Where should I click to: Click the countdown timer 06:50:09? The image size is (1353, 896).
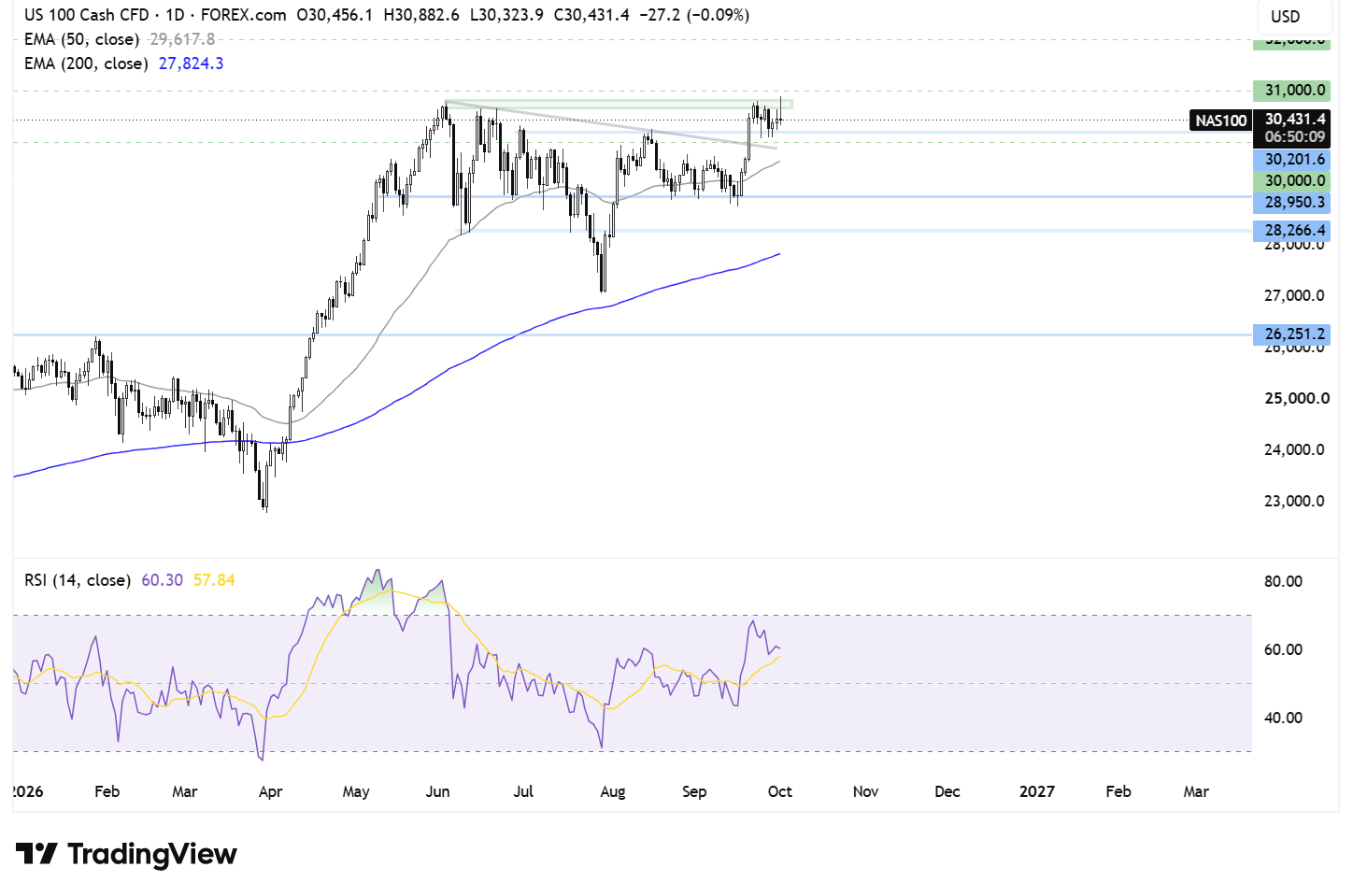1295,136
